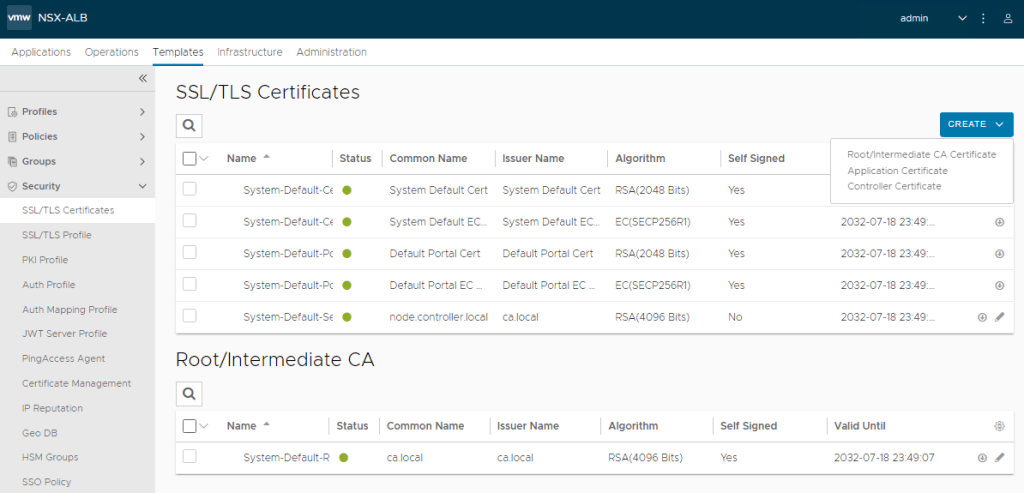Edit the node.controller.local certificate with pencil icon
This screenshot has height=493, width=1024.
point(1000,317)
